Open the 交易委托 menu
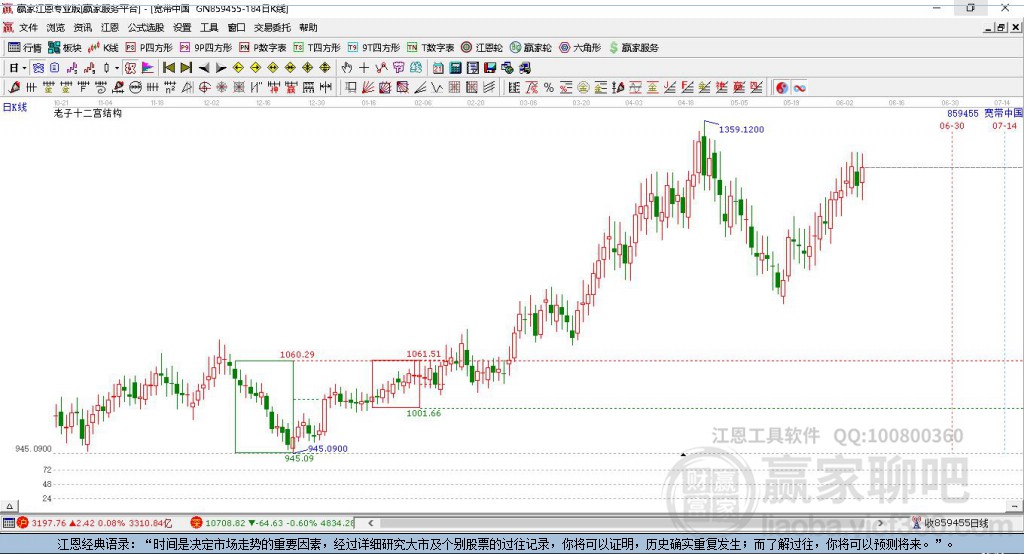The image size is (1024, 554). coord(272,27)
